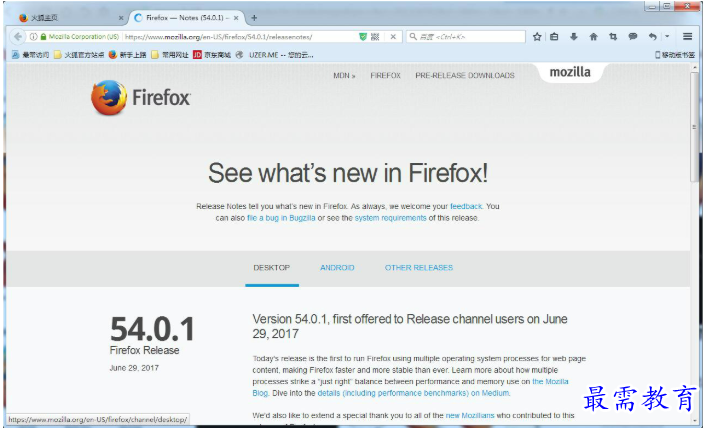
Task: Select the Firefox — Notes (54.0.1) tab
Action: point(187,18)
